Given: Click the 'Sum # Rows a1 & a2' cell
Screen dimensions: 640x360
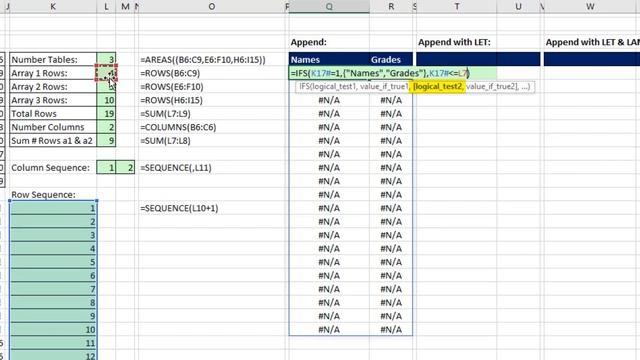Looking at the screenshot, I should tap(53, 140).
